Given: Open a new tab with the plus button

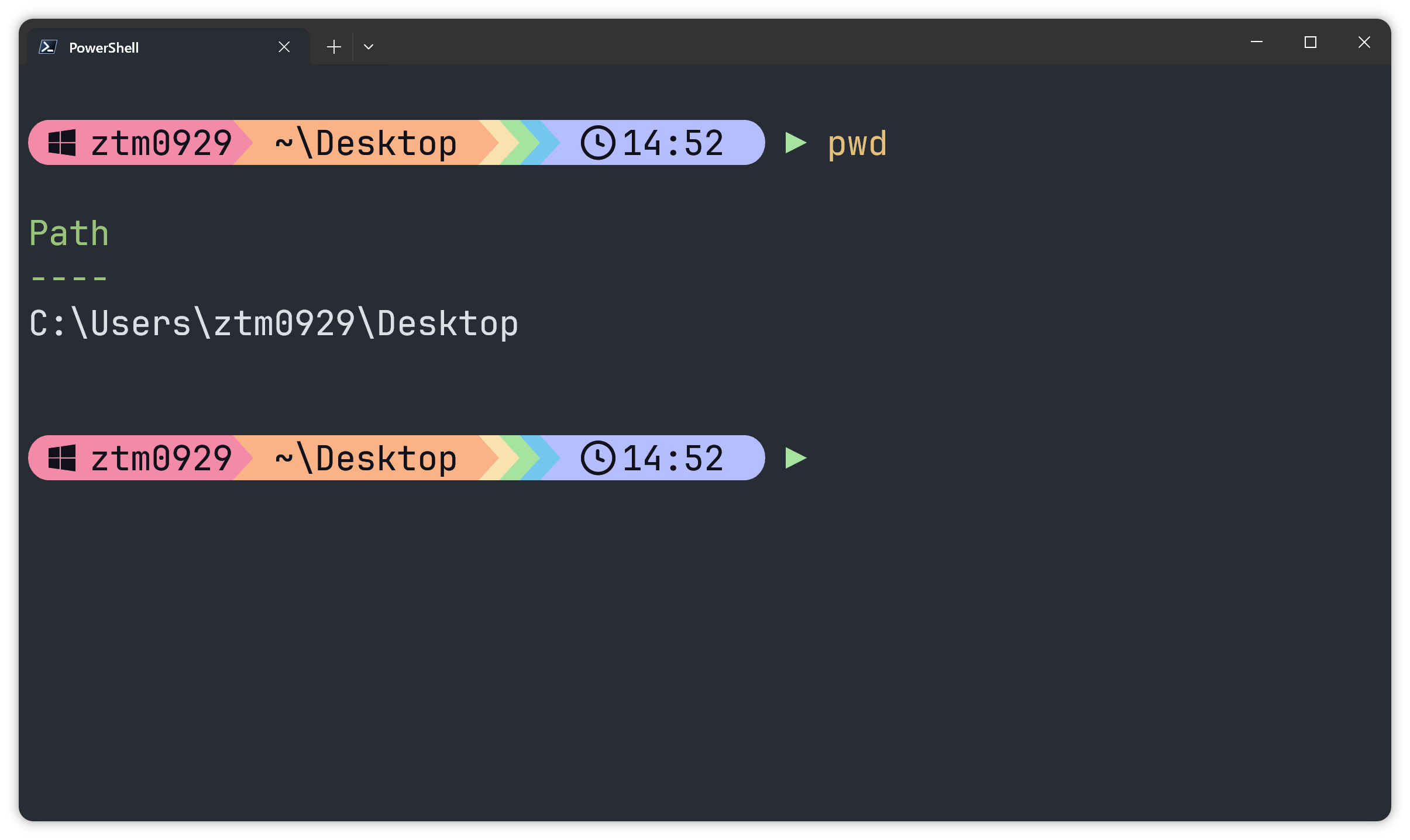Looking at the screenshot, I should click(334, 47).
